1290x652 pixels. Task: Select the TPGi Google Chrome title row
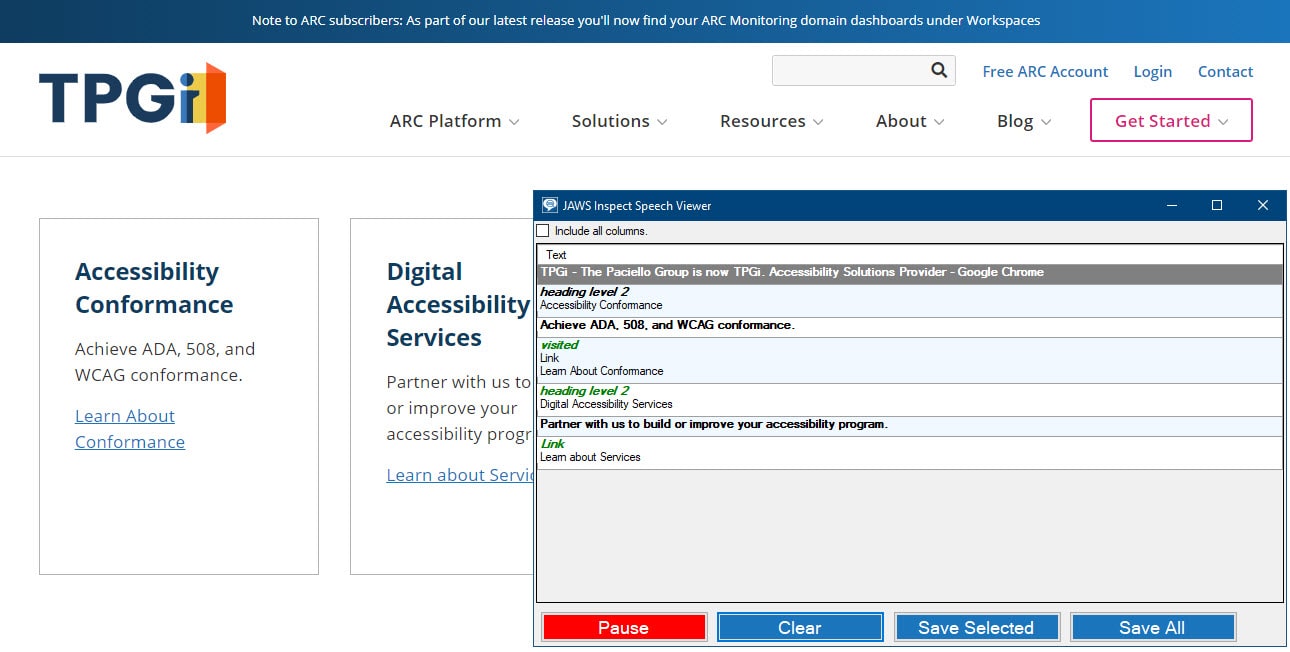(x=910, y=272)
